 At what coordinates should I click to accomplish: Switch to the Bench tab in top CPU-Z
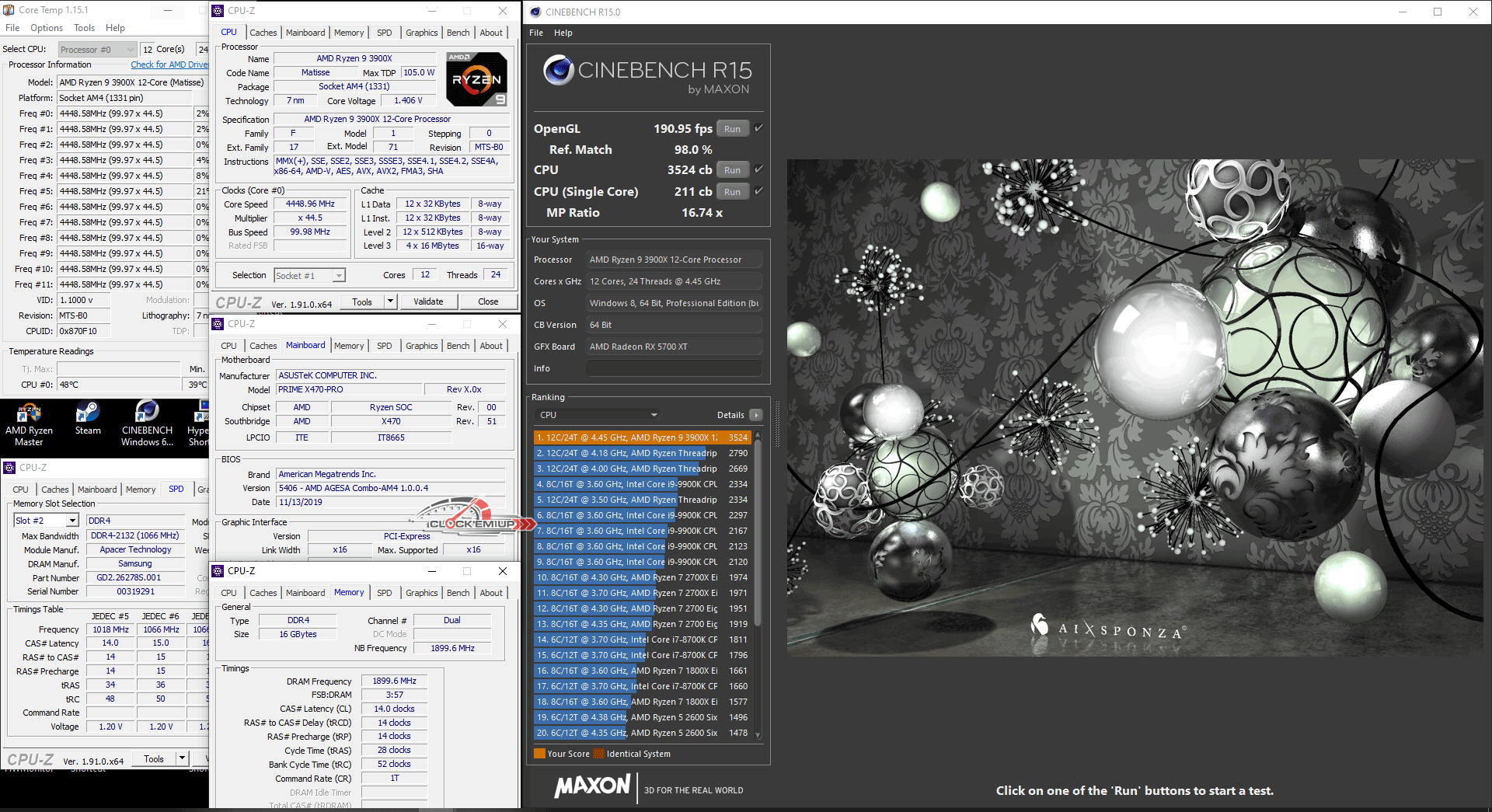point(458,33)
